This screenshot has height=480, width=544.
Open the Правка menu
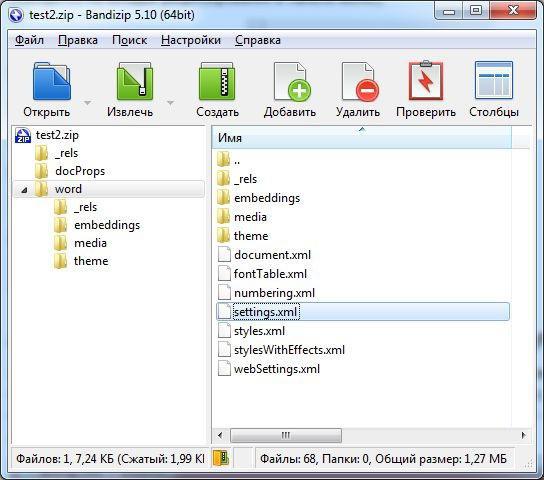pyautogui.click(x=78, y=40)
